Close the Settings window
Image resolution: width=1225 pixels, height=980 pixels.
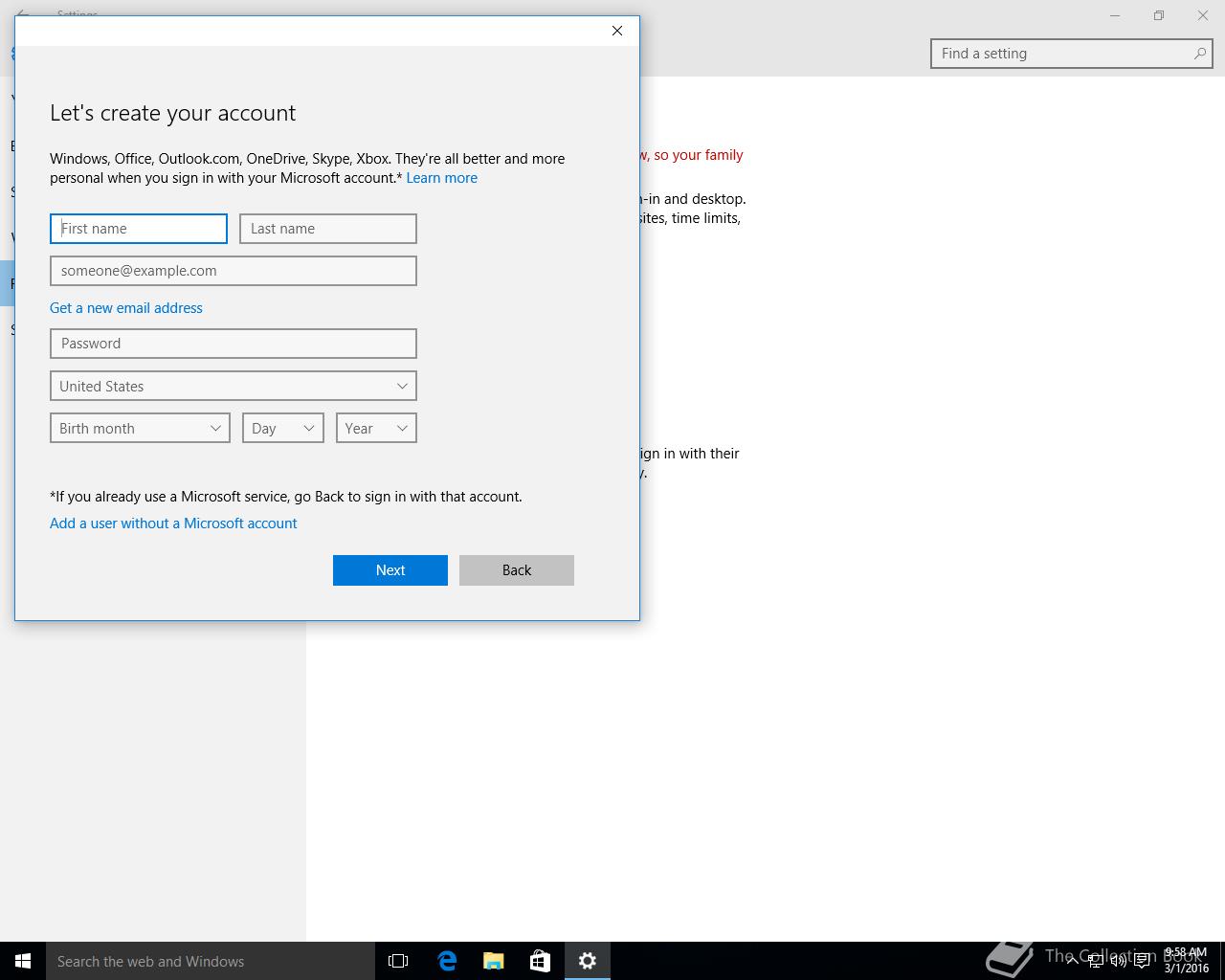tap(1203, 15)
